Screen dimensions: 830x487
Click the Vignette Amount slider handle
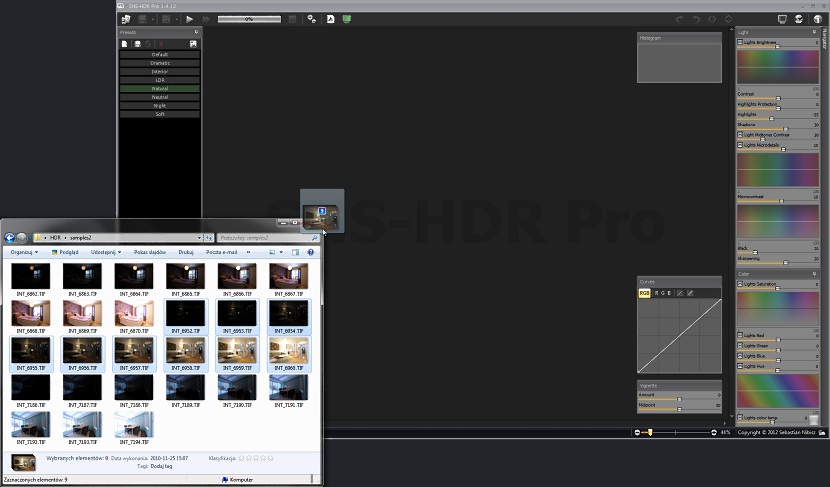679,399
